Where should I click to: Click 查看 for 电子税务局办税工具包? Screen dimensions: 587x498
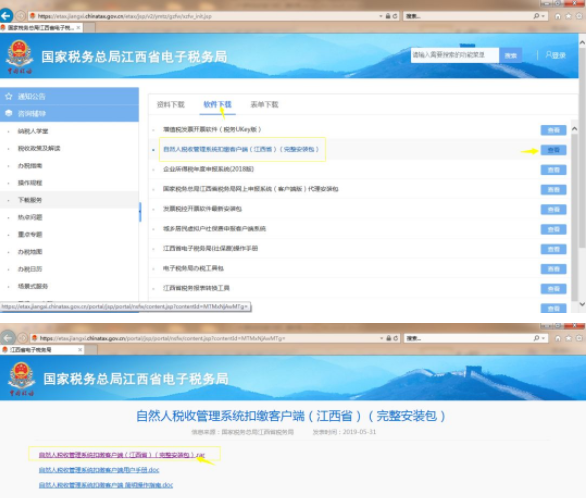[553, 269]
